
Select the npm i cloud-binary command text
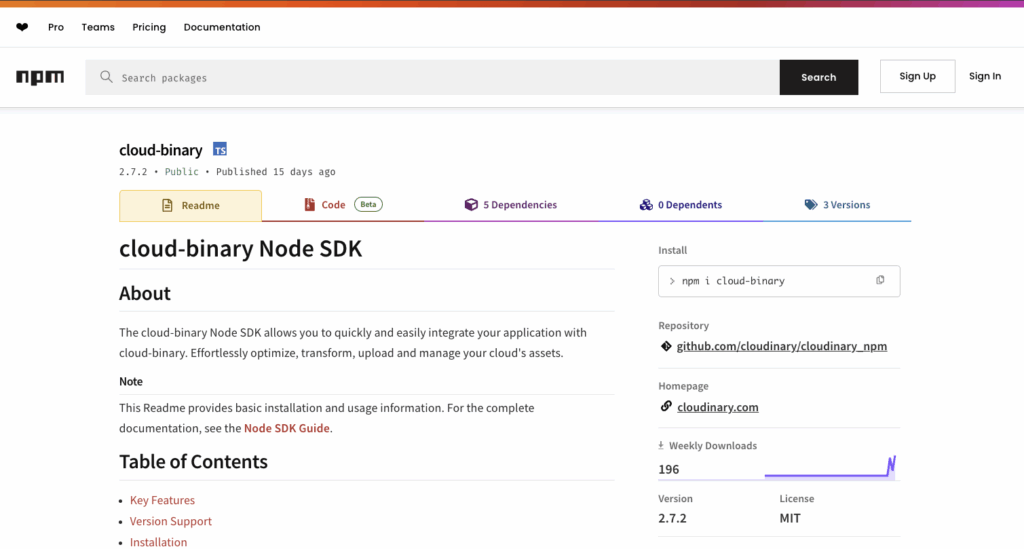click(733, 281)
